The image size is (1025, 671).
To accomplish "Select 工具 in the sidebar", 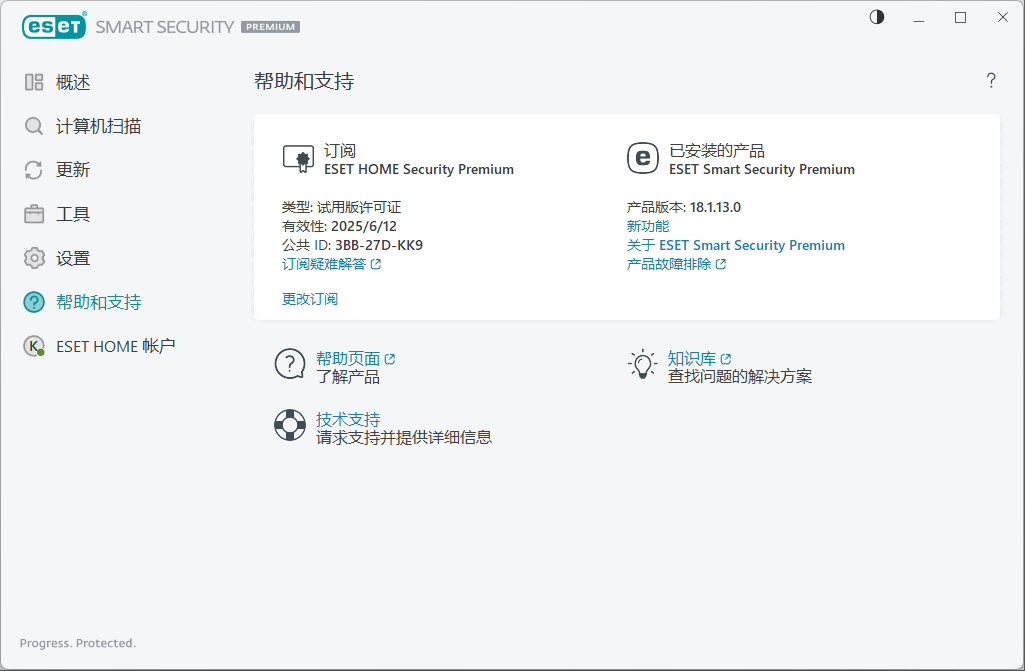I will coord(73,214).
